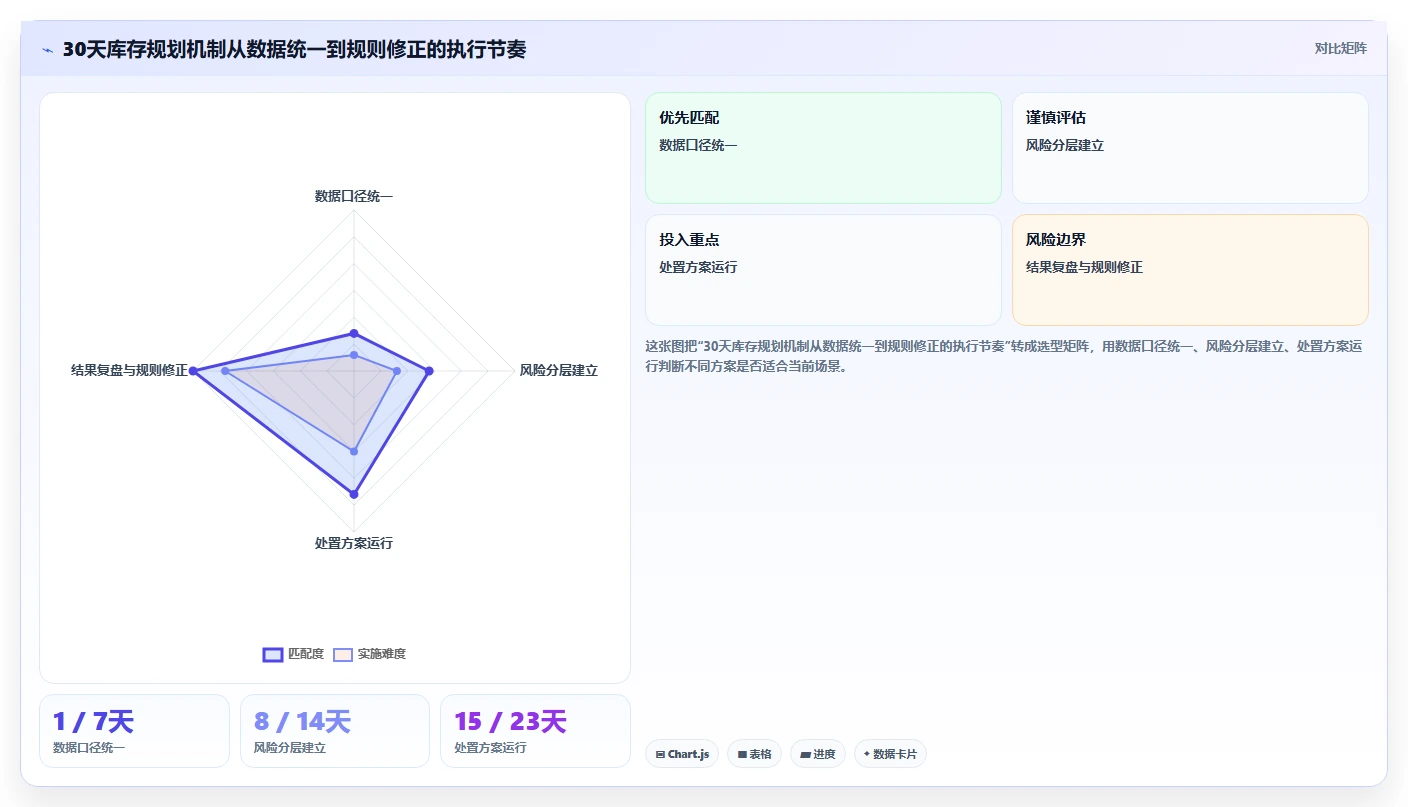The height and width of the screenshot is (807, 1408).
Task: Click the 风险边界 card
Action: 1190,270
